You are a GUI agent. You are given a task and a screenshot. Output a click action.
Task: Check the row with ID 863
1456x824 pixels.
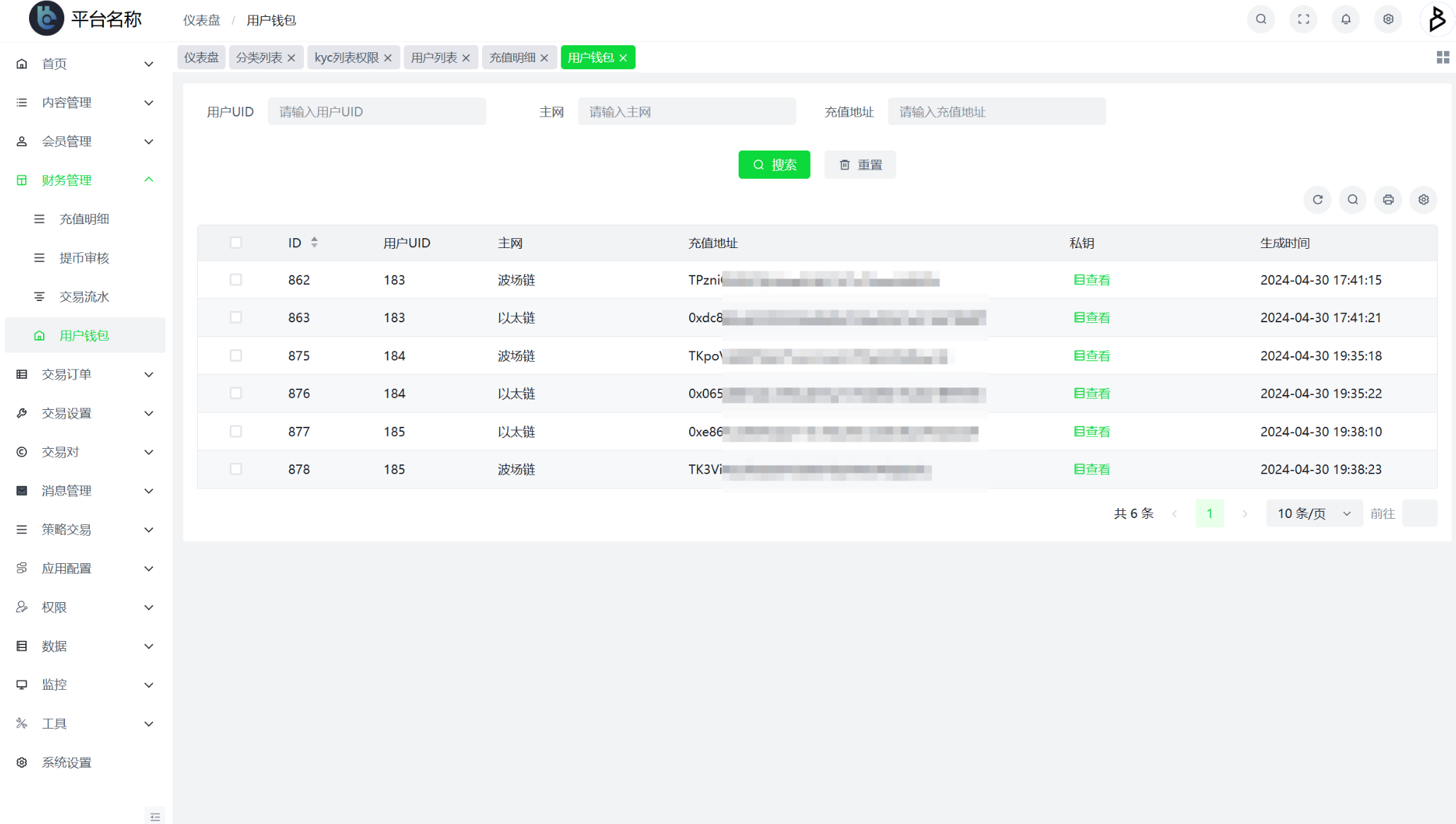point(236,317)
